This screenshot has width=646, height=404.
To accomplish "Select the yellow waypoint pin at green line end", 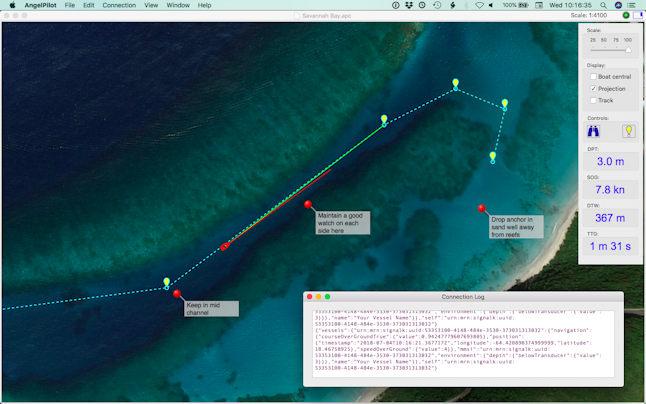I will (384, 120).
